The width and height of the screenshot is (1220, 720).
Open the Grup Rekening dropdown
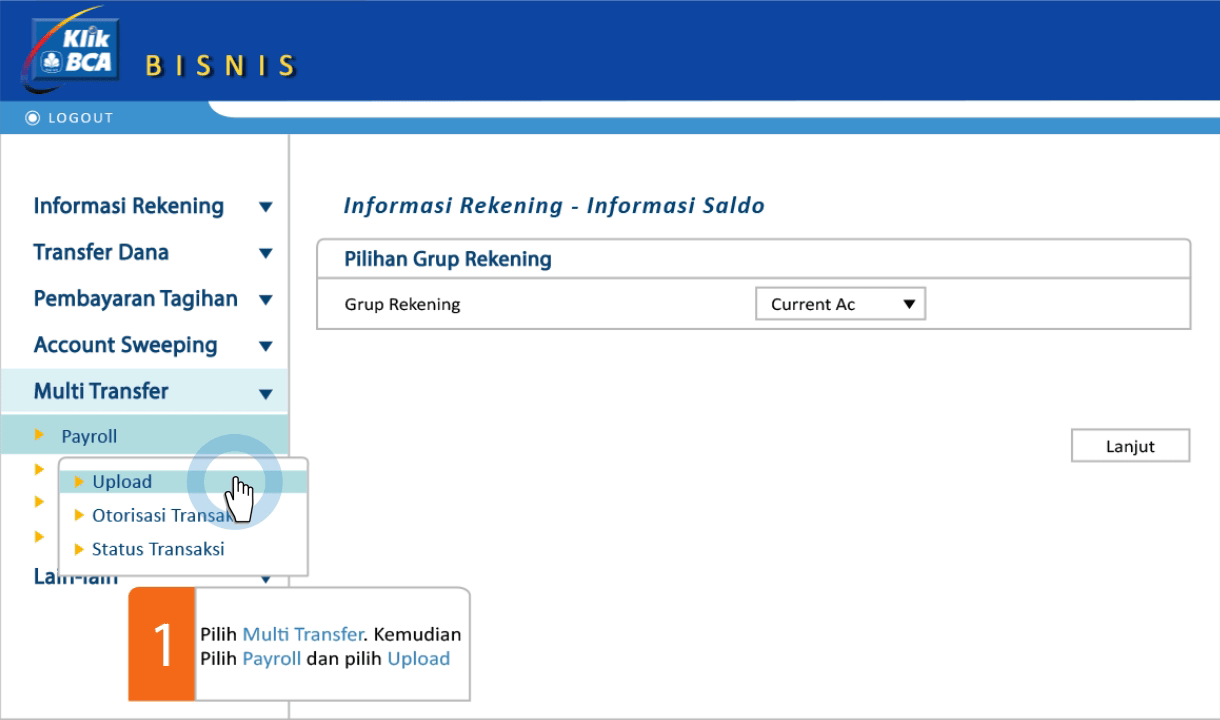[x=841, y=305]
